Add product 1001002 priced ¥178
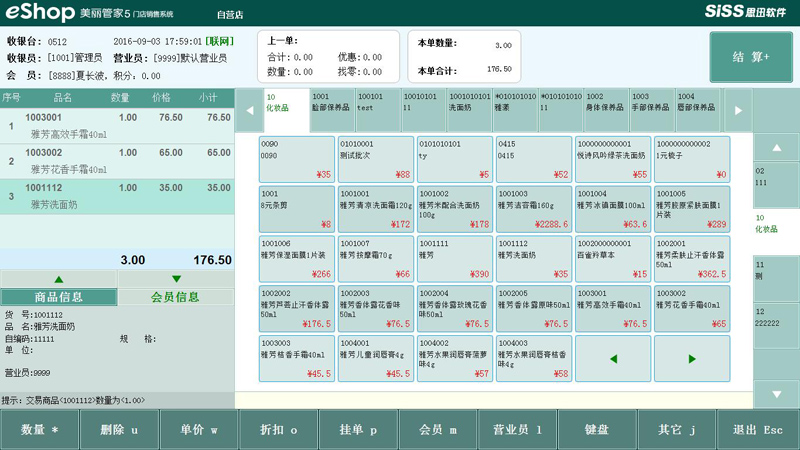 click(x=455, y=209)
